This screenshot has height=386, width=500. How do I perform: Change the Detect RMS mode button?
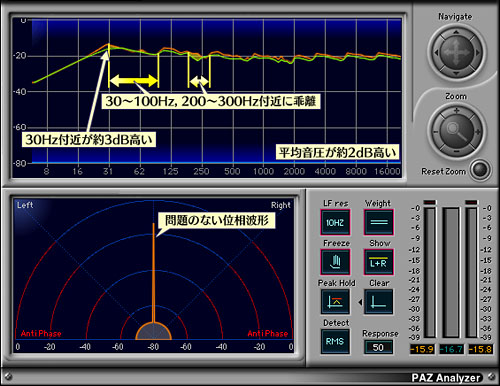click(335, 342)
